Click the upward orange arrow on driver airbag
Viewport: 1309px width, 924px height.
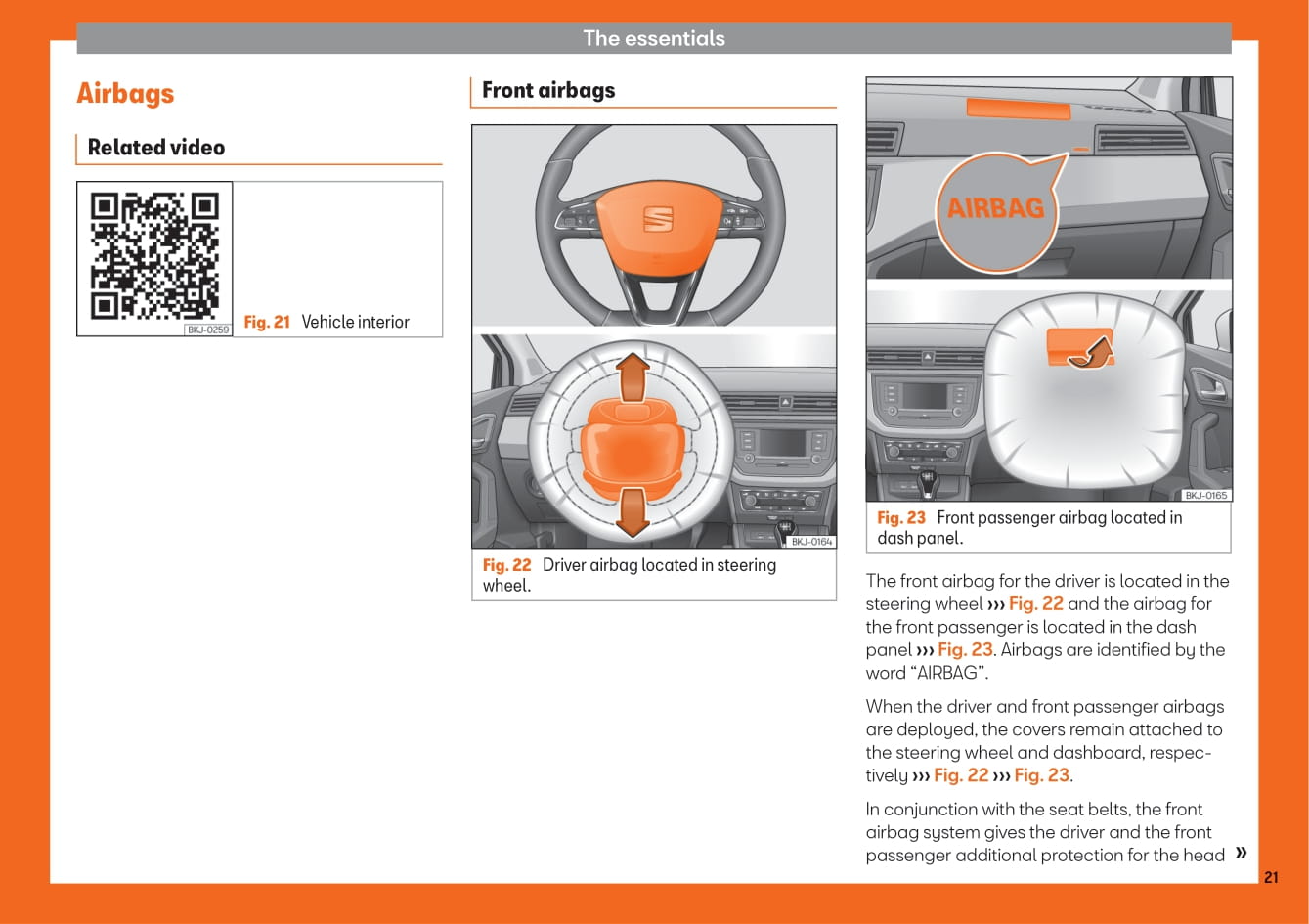(633, 375)
